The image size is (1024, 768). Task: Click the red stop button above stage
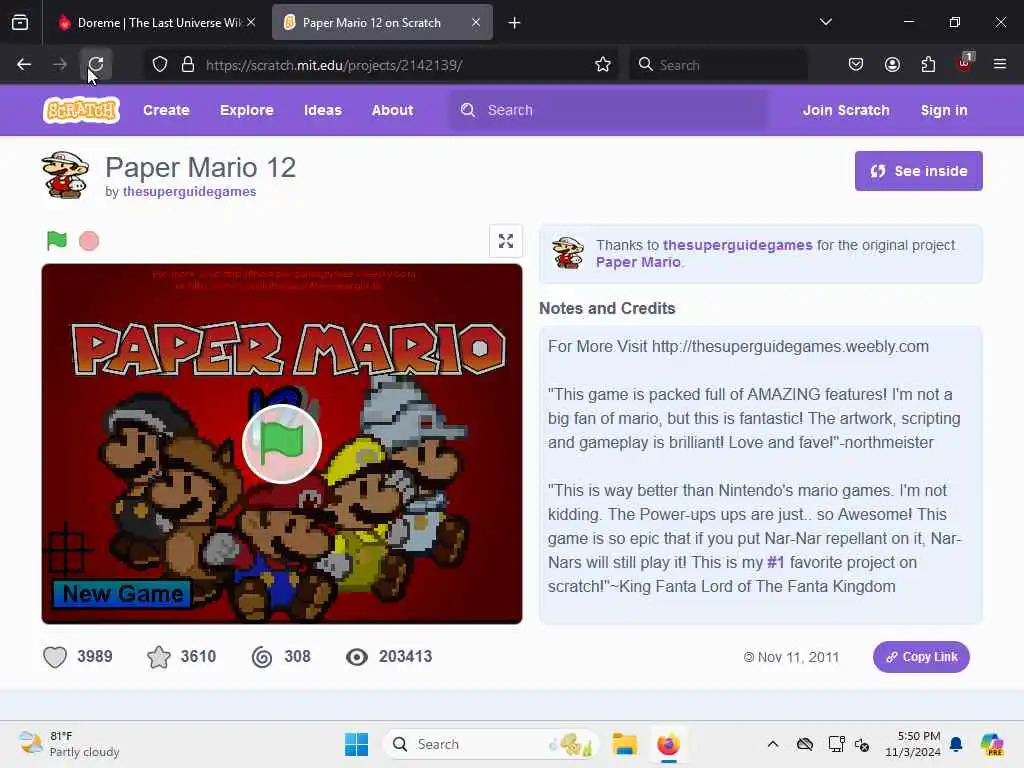89,241
